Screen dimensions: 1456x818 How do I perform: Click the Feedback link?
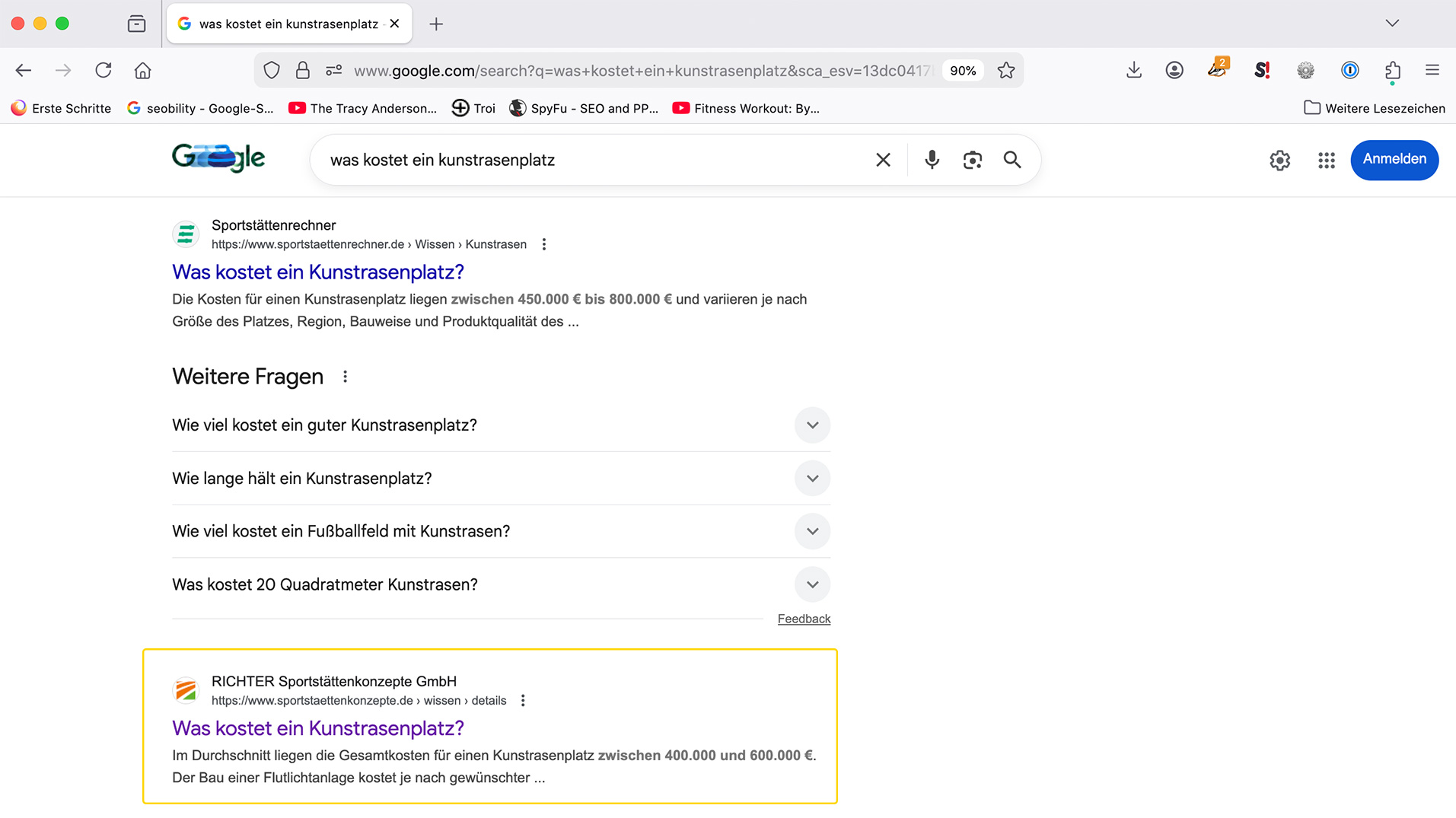pyautogui.click(x=804, y=619)
